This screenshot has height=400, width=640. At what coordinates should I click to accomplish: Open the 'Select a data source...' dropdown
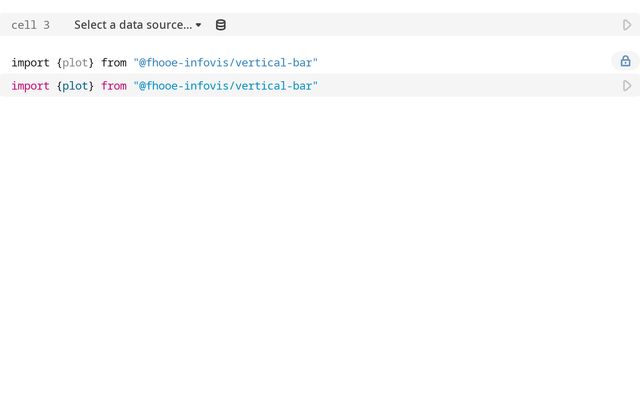click(x=133, y=25)
